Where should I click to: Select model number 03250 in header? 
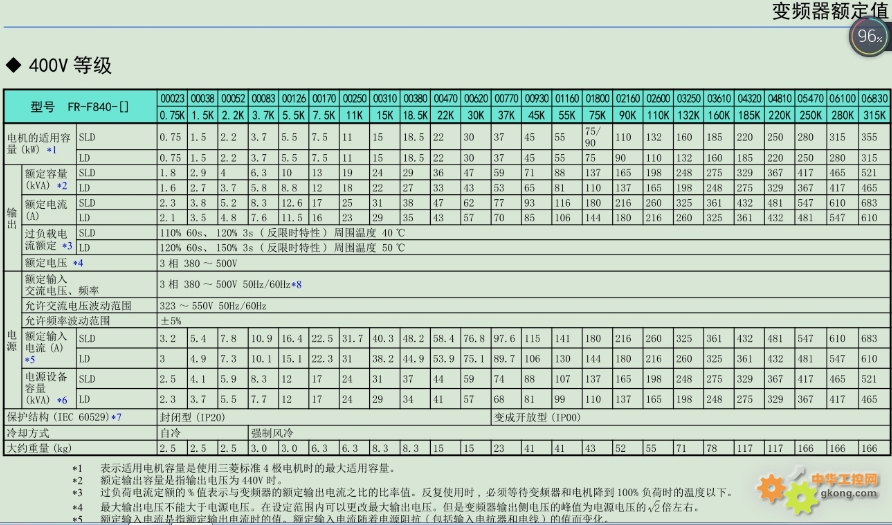coord(688,98)
